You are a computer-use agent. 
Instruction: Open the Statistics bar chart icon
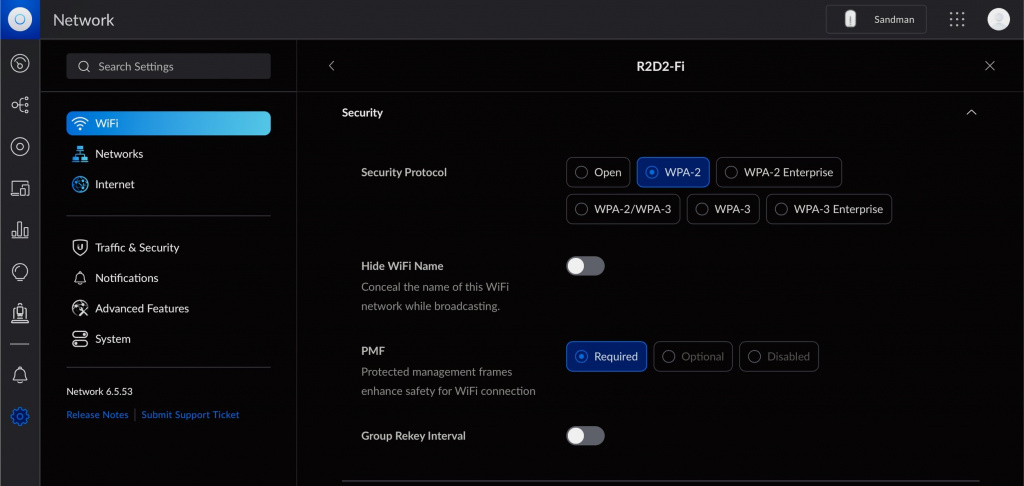[x=20, y=229]
